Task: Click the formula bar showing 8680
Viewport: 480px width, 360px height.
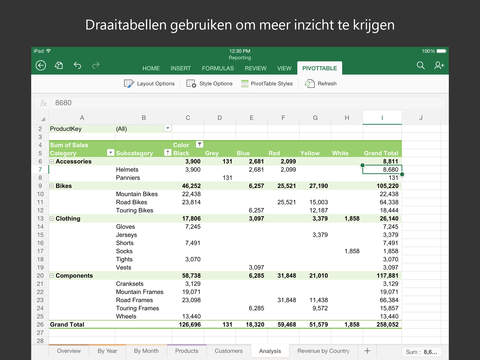Action: click(x=245, y=103)
